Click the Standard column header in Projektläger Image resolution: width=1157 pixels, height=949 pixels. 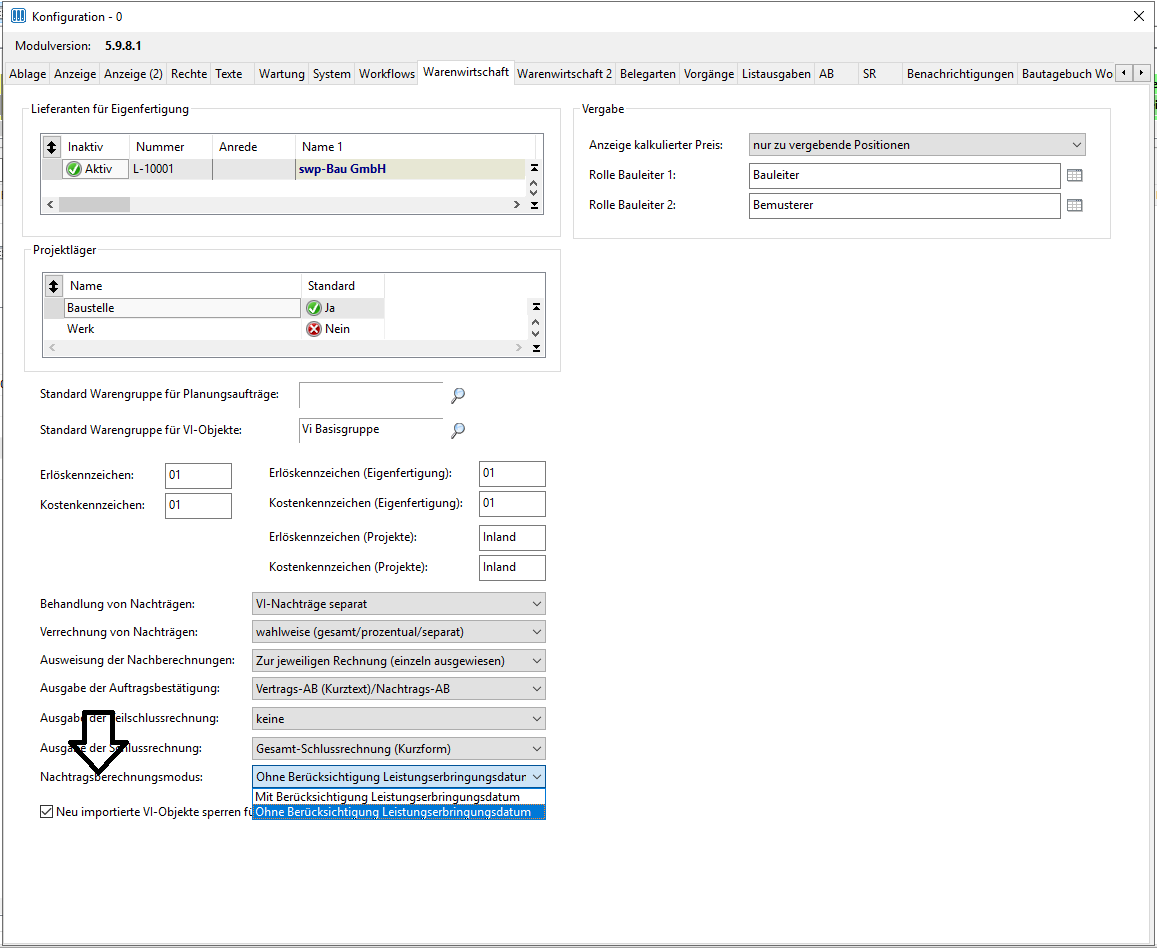343,286
